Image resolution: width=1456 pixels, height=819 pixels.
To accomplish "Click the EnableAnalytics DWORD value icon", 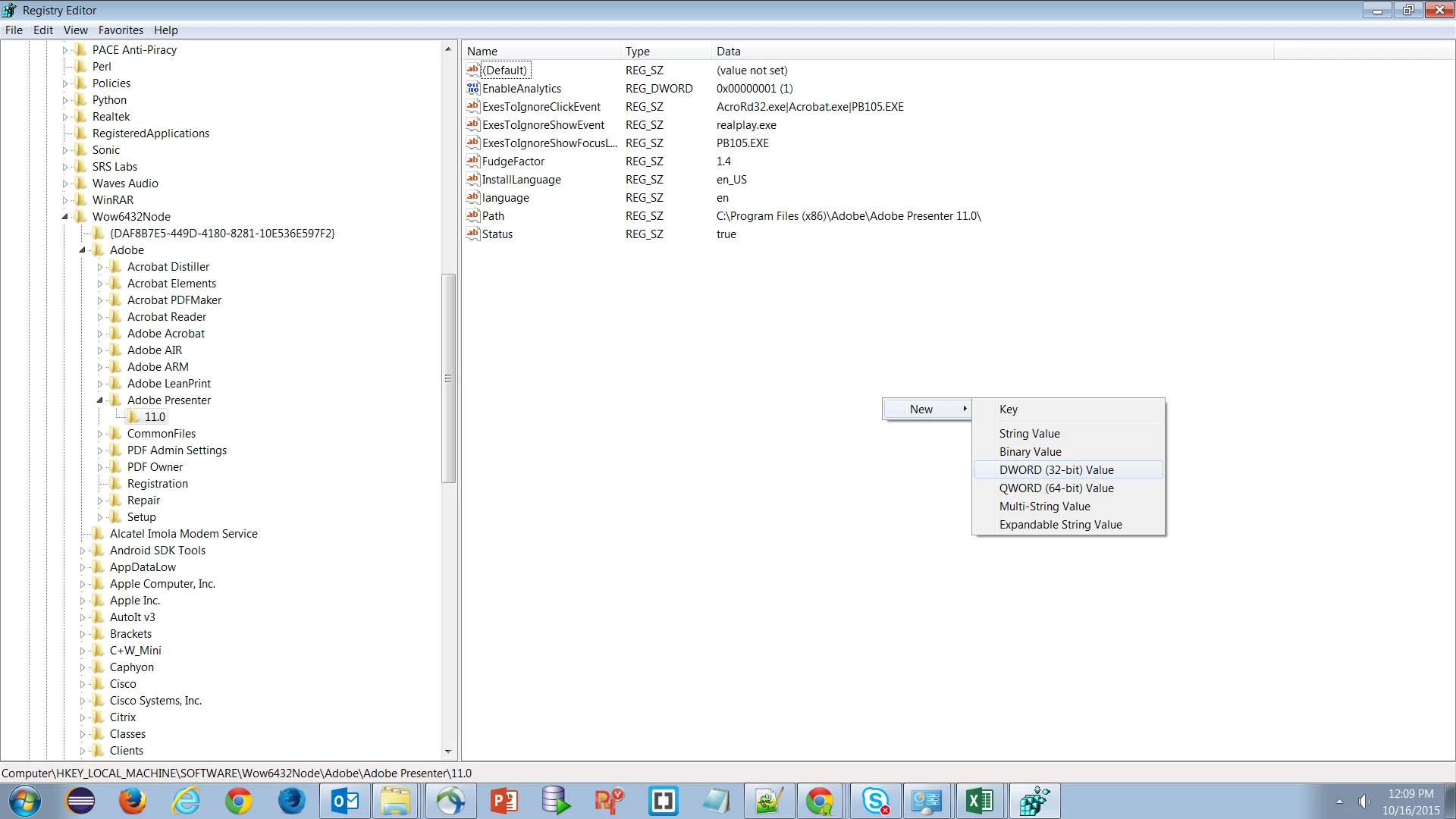I will coord(473,89).
